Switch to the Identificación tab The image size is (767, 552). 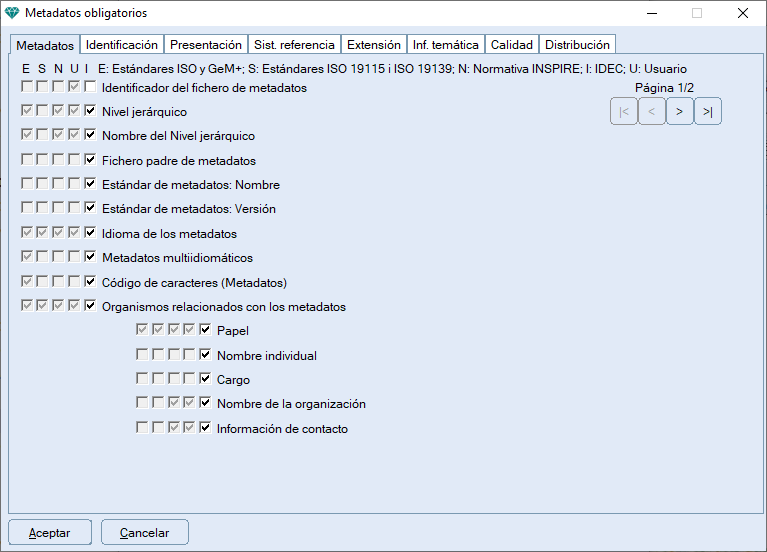[x=122, y=45]
